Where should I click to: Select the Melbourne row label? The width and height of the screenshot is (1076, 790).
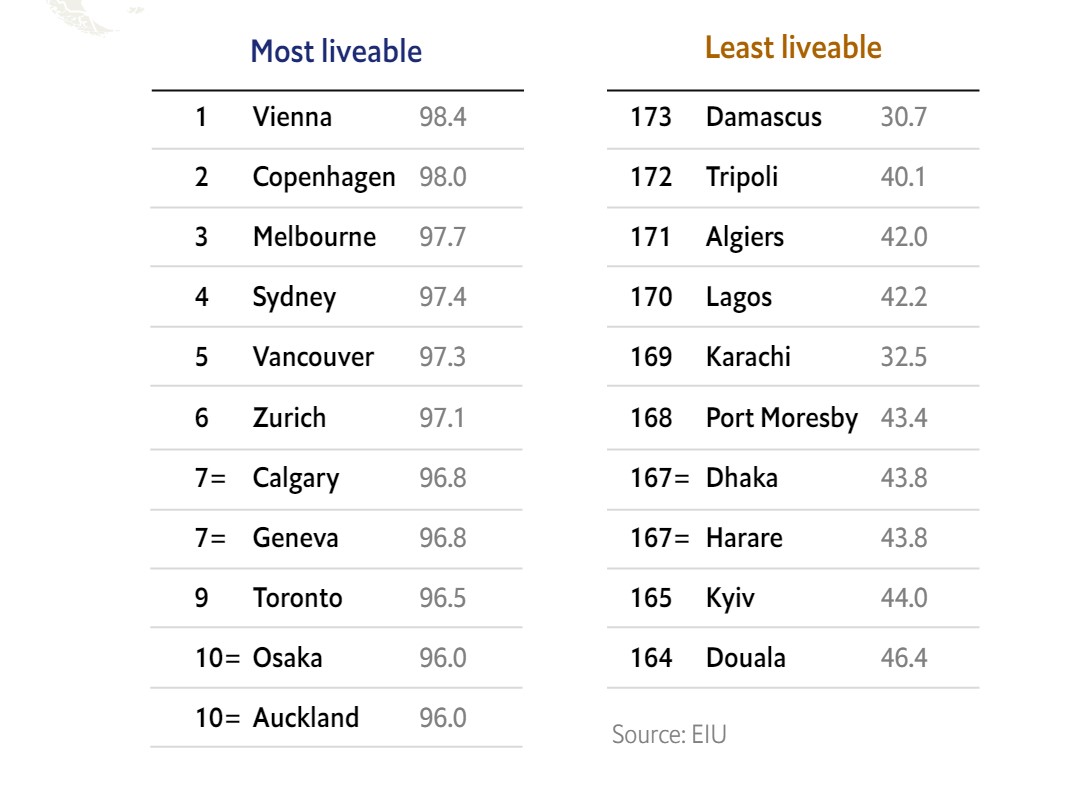tap(314, 237)
